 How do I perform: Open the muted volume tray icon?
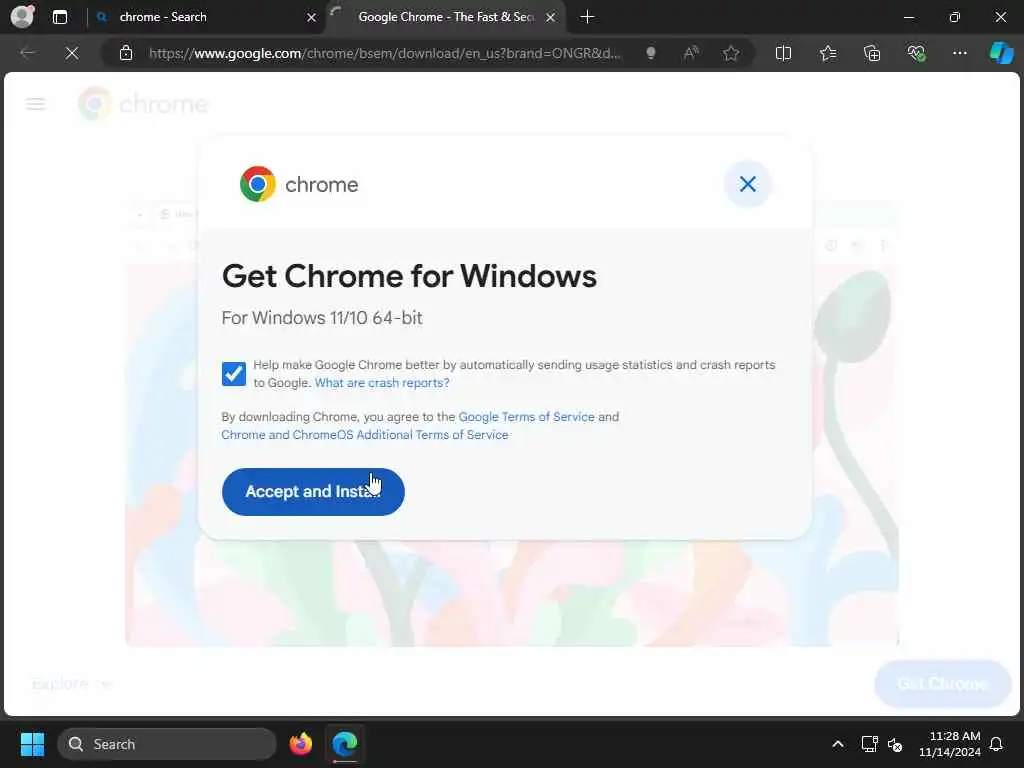895,744
